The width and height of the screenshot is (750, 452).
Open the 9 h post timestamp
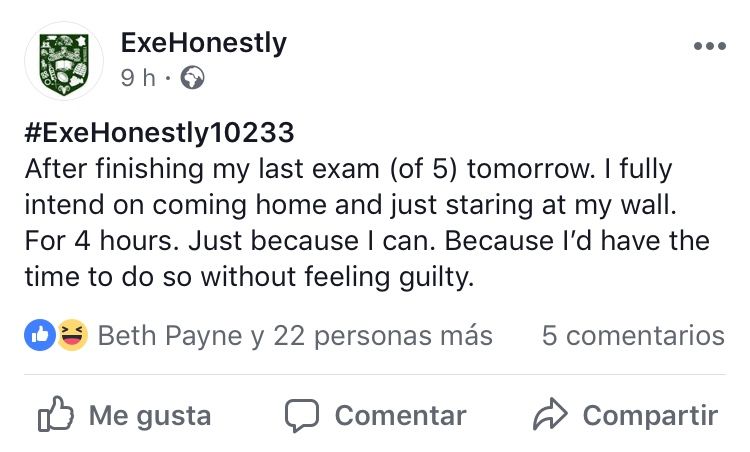click(138, 78)
